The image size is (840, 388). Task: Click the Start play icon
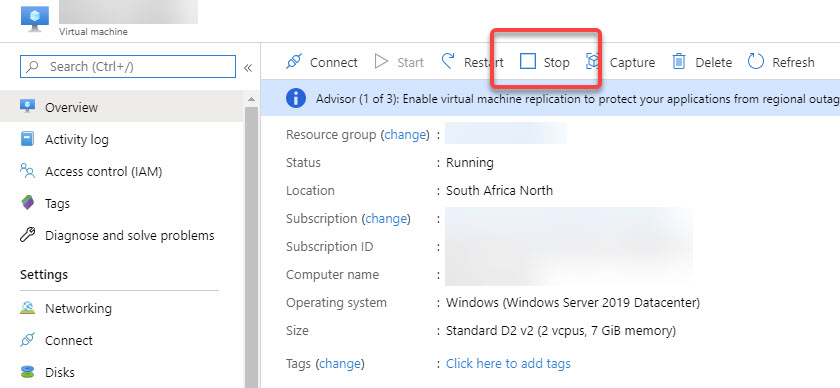pos(381,62)
